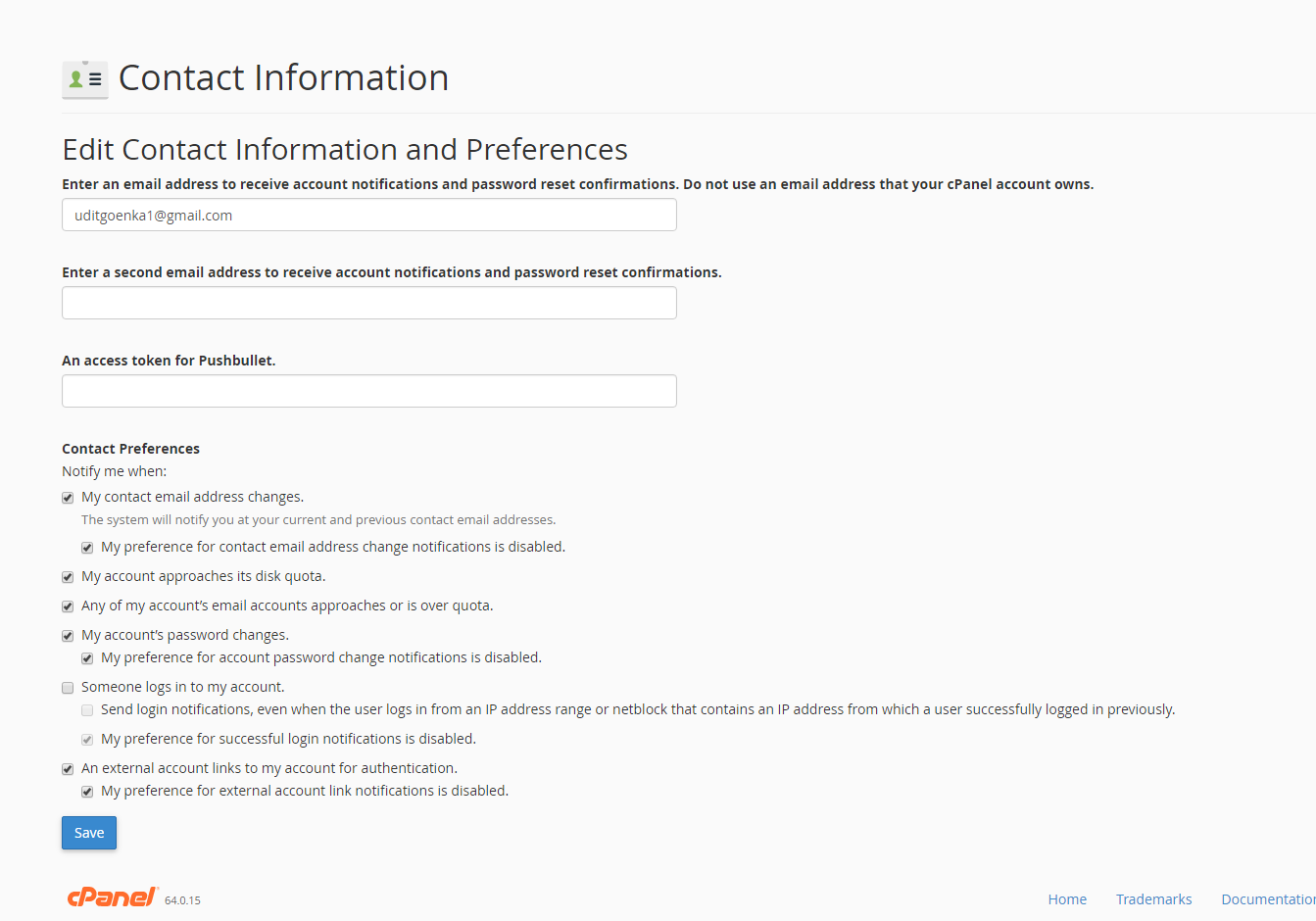Open the Trademarks footer link
This screenshot has height=921, width=1316.
point(1153,899)
